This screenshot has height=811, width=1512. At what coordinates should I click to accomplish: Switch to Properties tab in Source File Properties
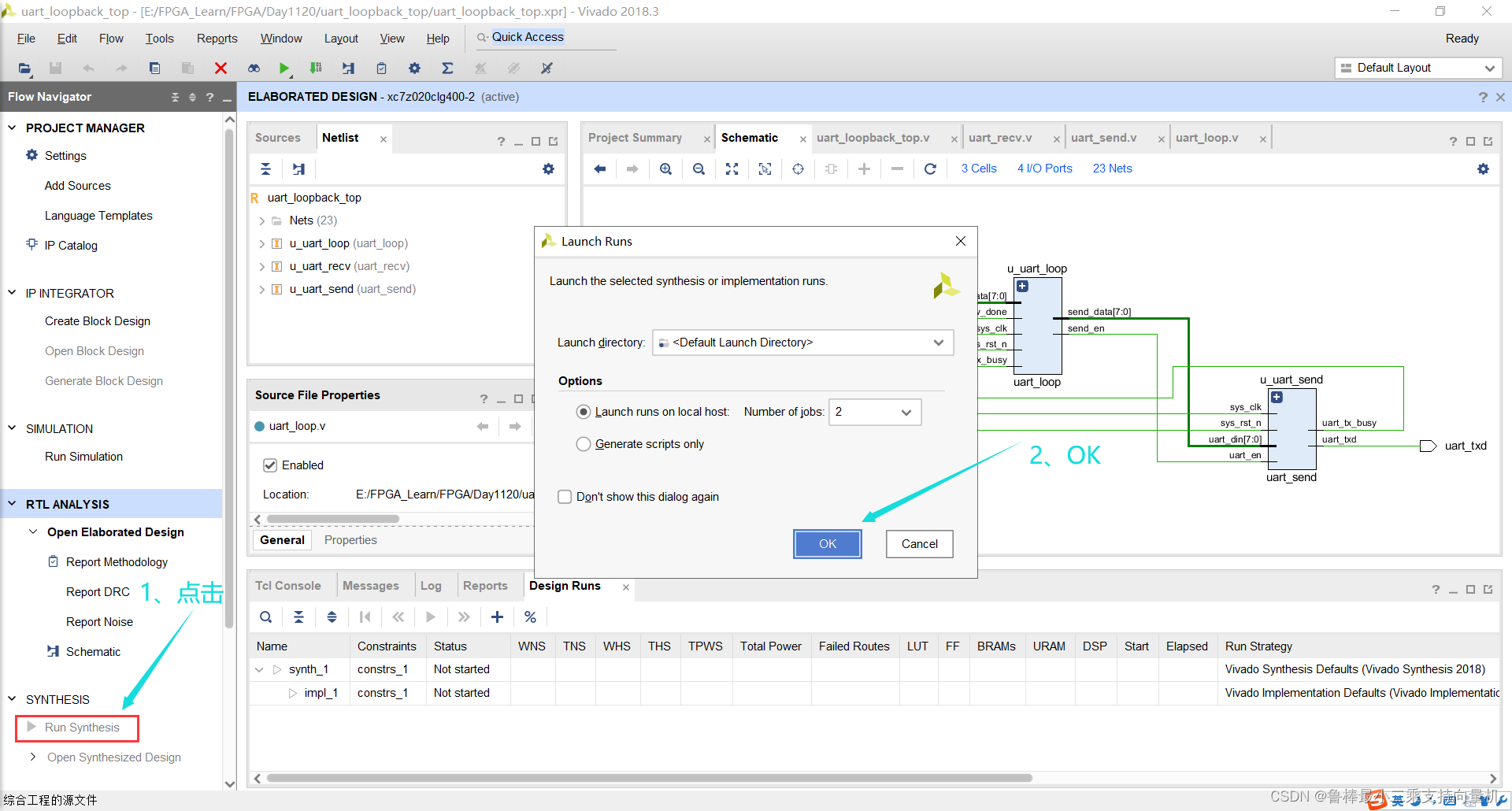click(350, 540)
